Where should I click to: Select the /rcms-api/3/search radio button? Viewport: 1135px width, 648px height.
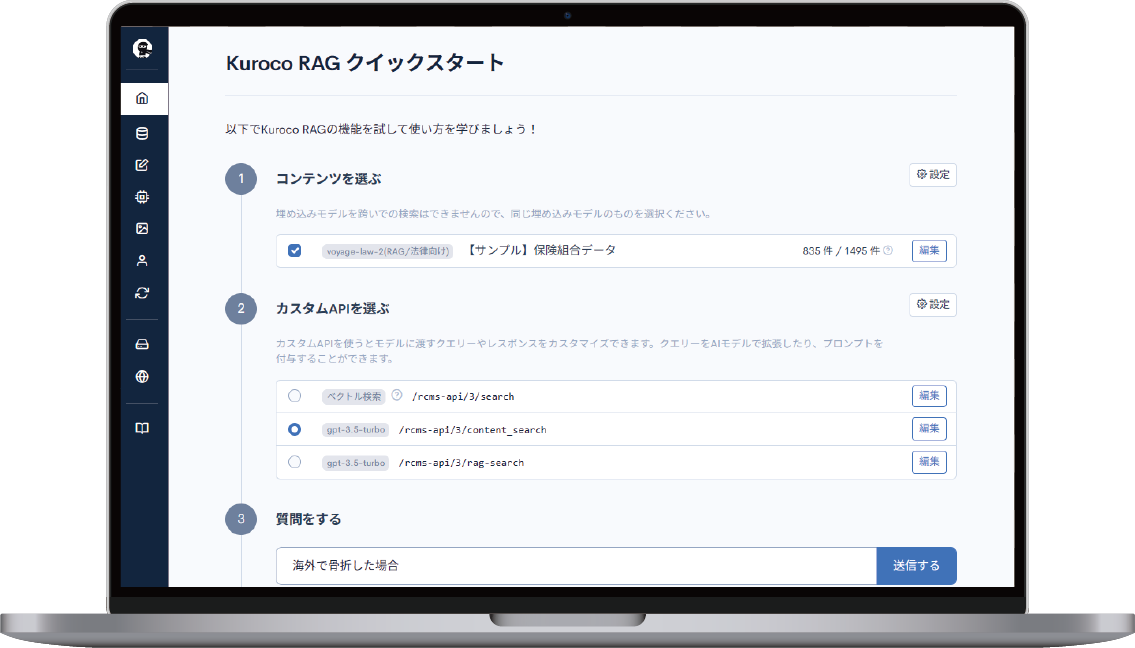(x=295, y=396)
